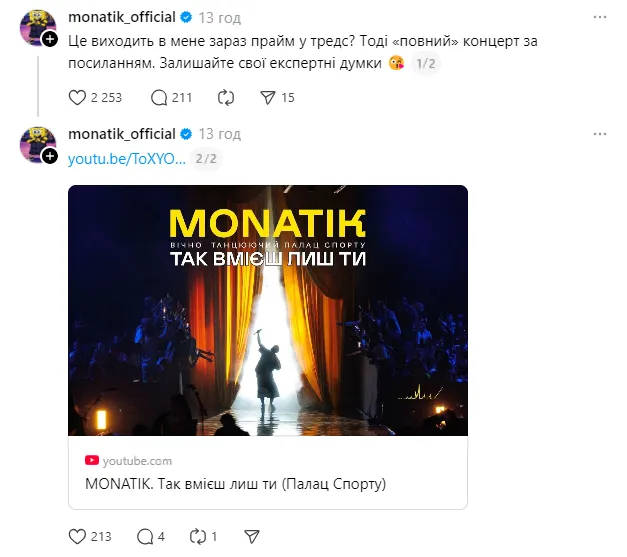Open the title 'MONATIK. Так вмієш лиш ти (Палац Спорту)'
The width and height of the screenshot is (627, 557).
coord(235,484)
